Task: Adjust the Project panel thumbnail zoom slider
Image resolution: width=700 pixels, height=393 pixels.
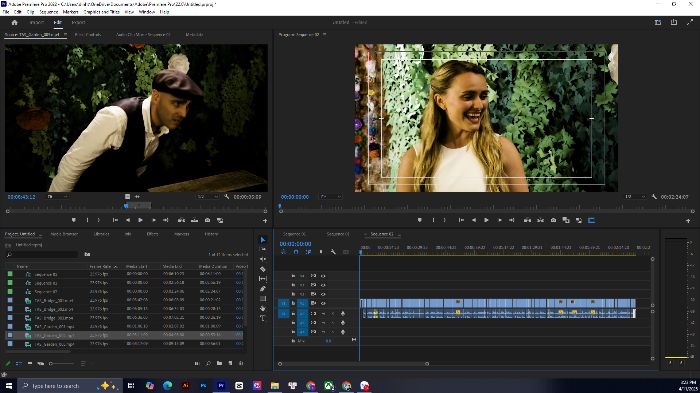Action: coord(62,364)
